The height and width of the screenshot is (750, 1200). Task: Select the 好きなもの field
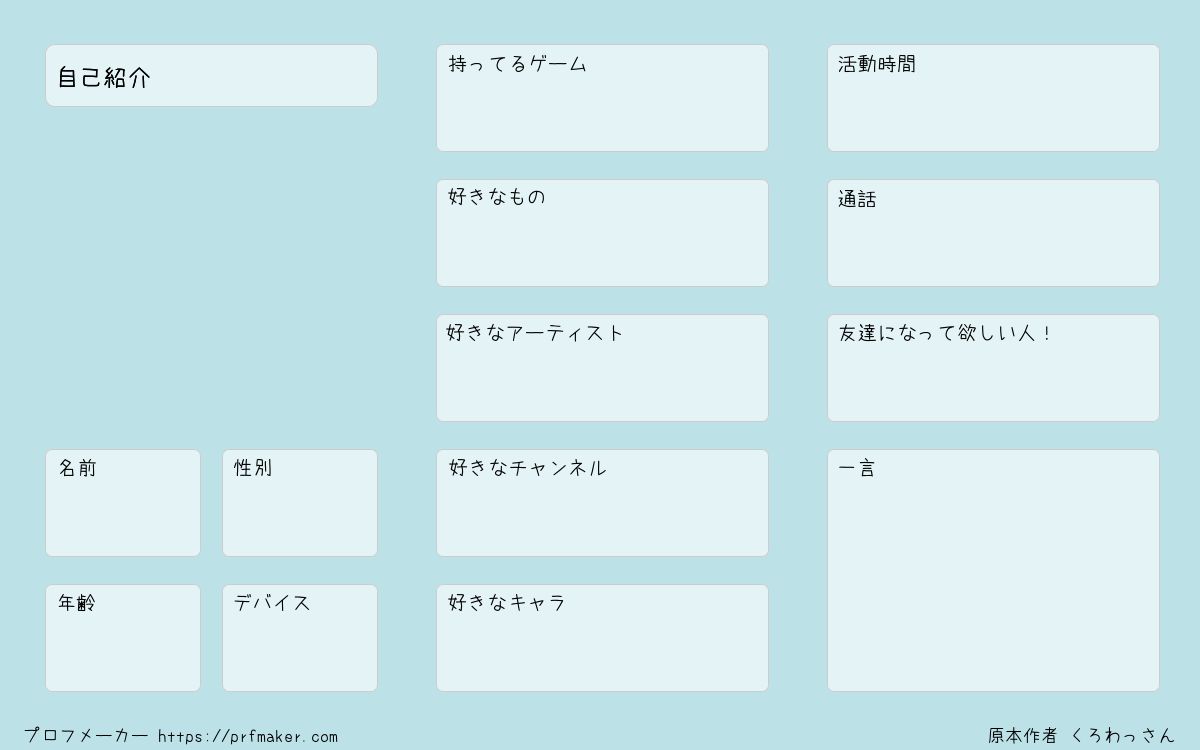602,233
